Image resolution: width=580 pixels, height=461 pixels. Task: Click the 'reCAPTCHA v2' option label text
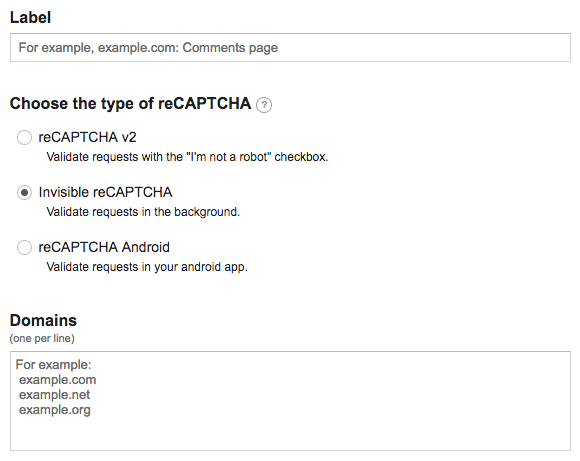click(87, 137)
